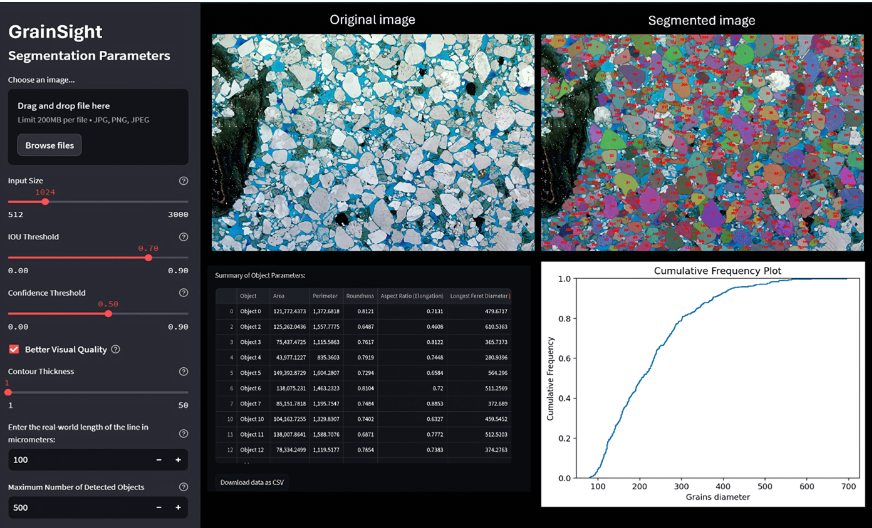Image resolution: width=872 pixels, height=528 pixels.
Task: Sort table by the Area column header
Action: [279, 296]
